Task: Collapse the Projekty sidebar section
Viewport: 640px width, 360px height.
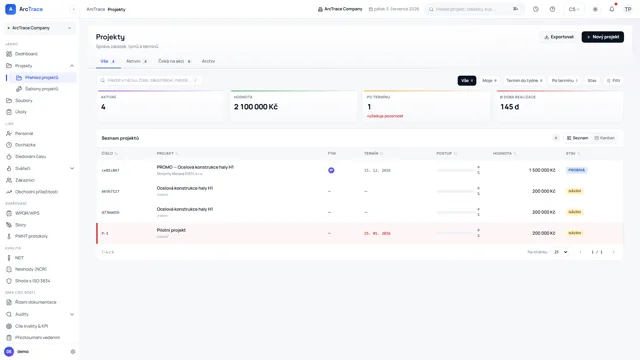Action: (72, 66)
